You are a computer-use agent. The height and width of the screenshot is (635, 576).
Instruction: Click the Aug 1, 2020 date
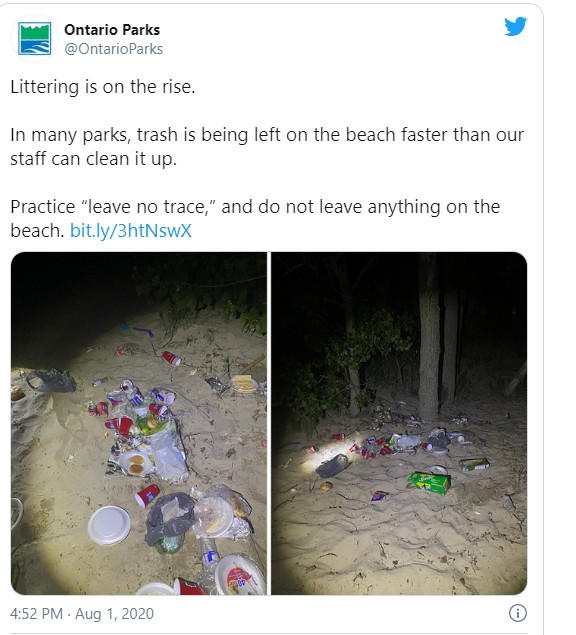pos(114,614)
